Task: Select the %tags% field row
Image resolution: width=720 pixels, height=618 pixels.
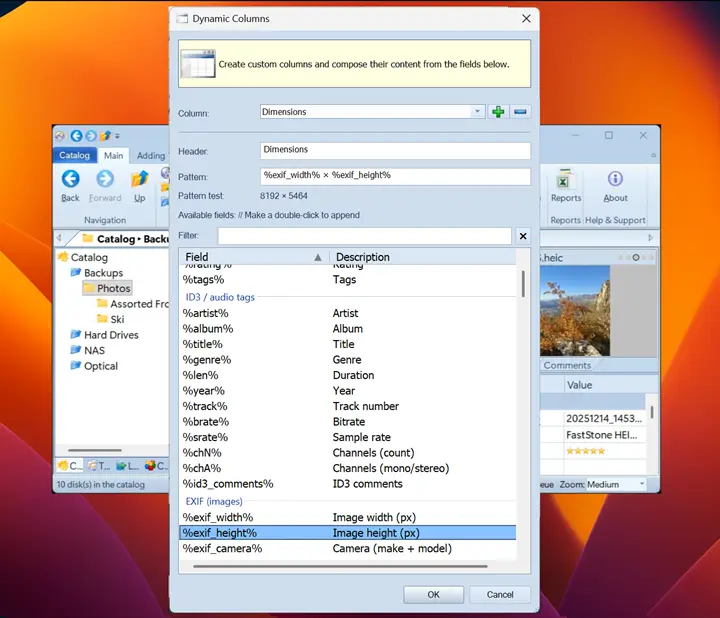Action: pyautogui.click(x=348, y=280)
